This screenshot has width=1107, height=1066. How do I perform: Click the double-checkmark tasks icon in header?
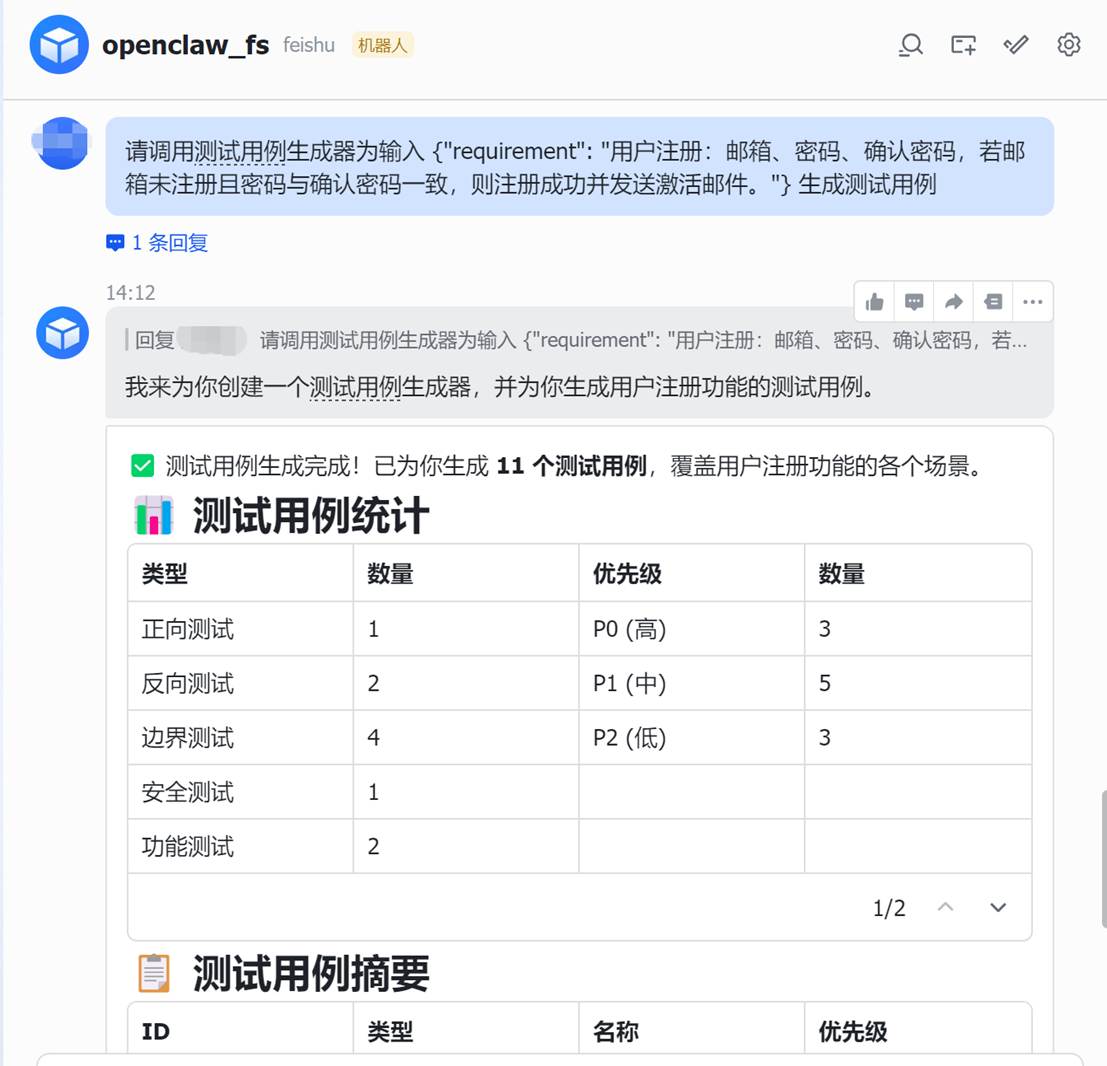coord(1016,45)
